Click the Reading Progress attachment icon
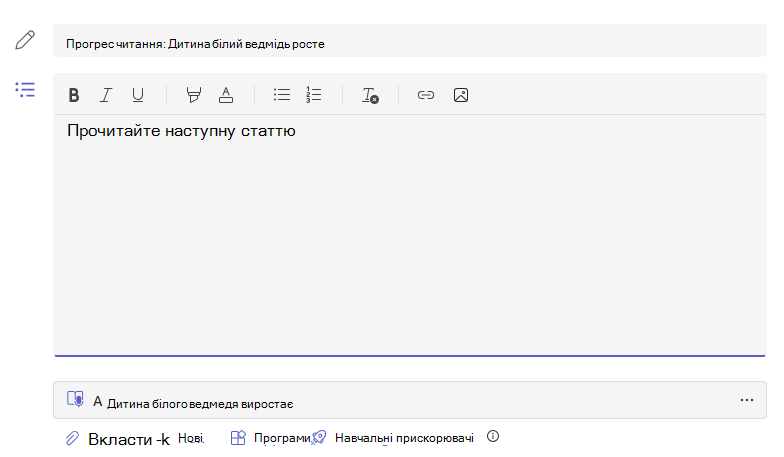This screenshot has width=784, height=457. (75, 399)
